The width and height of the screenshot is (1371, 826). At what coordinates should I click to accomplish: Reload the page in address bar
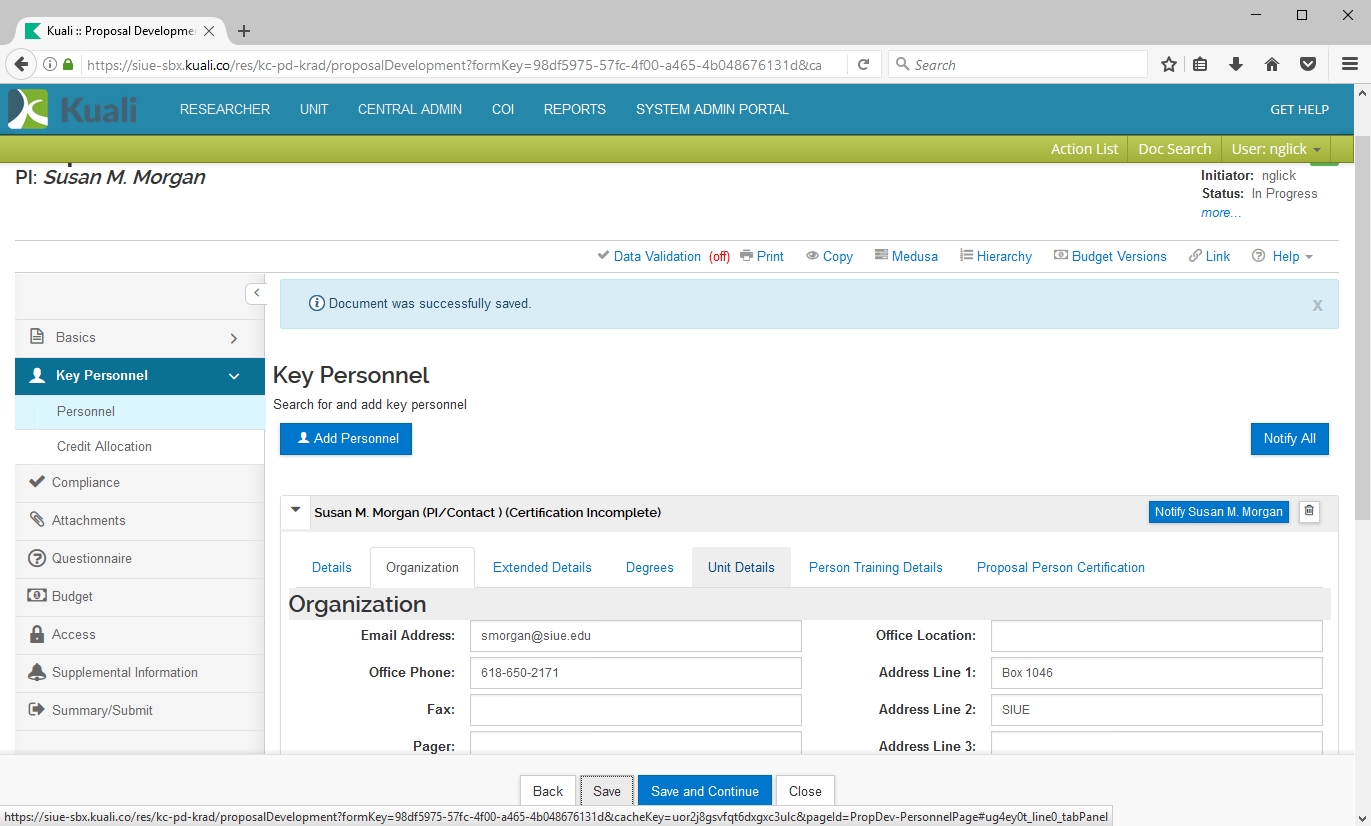tap(862, 65)
